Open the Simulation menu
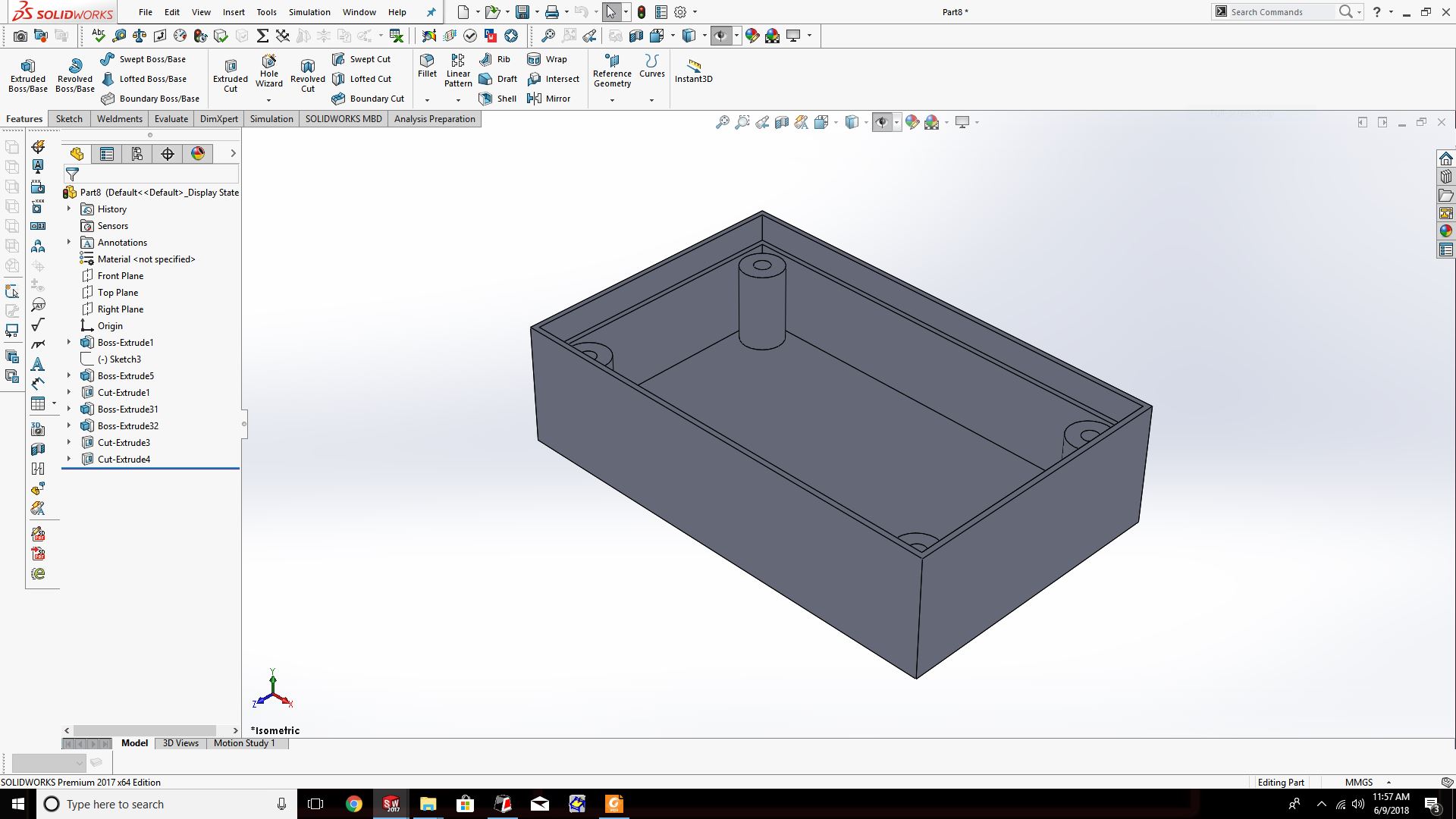1456x819 pixels. [x=309, y=12]
